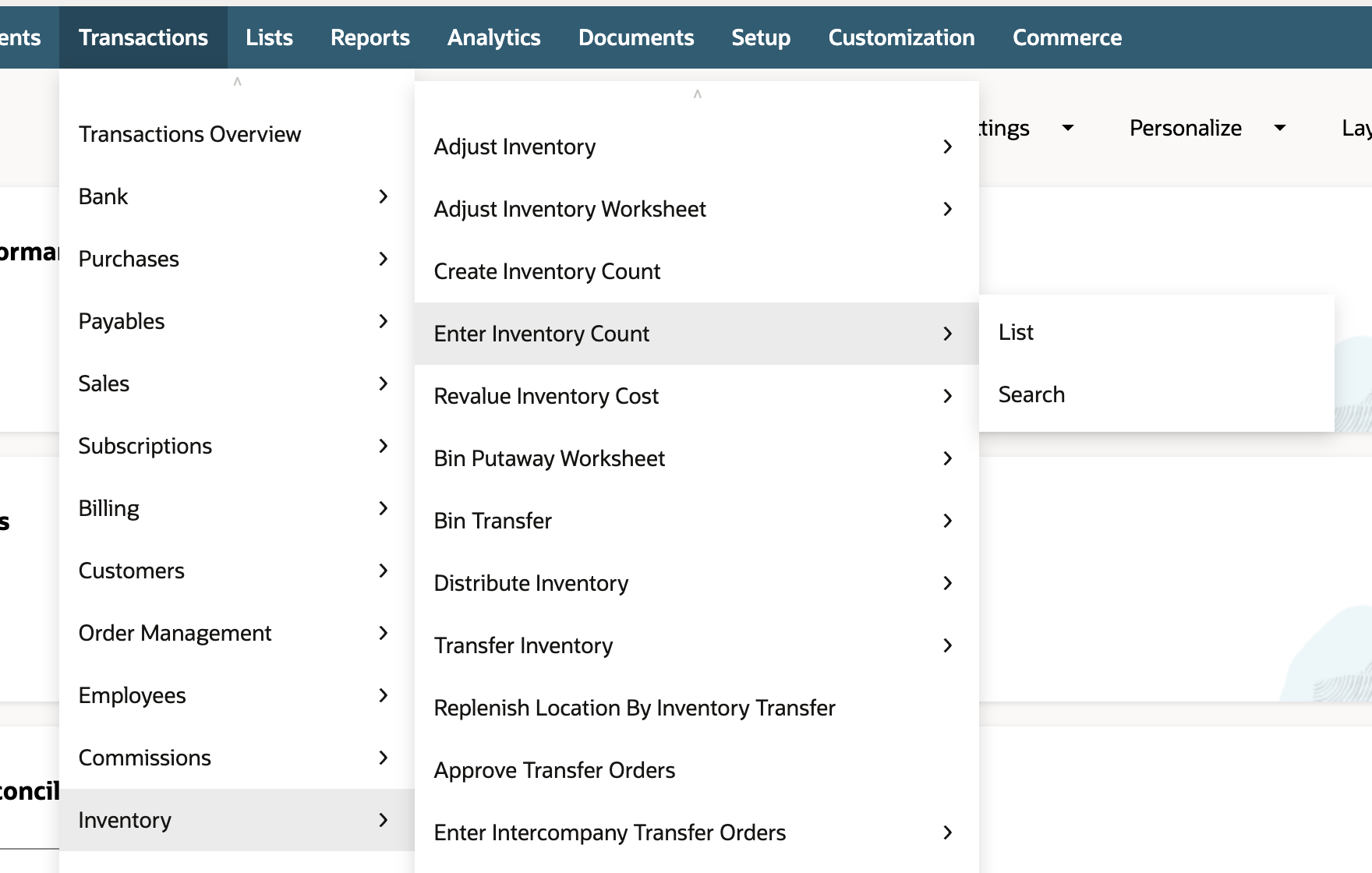Expand the Bin Putaway Worksheet chevron
This screenshot has height=873, width=1372.
[x=947, y=458]
